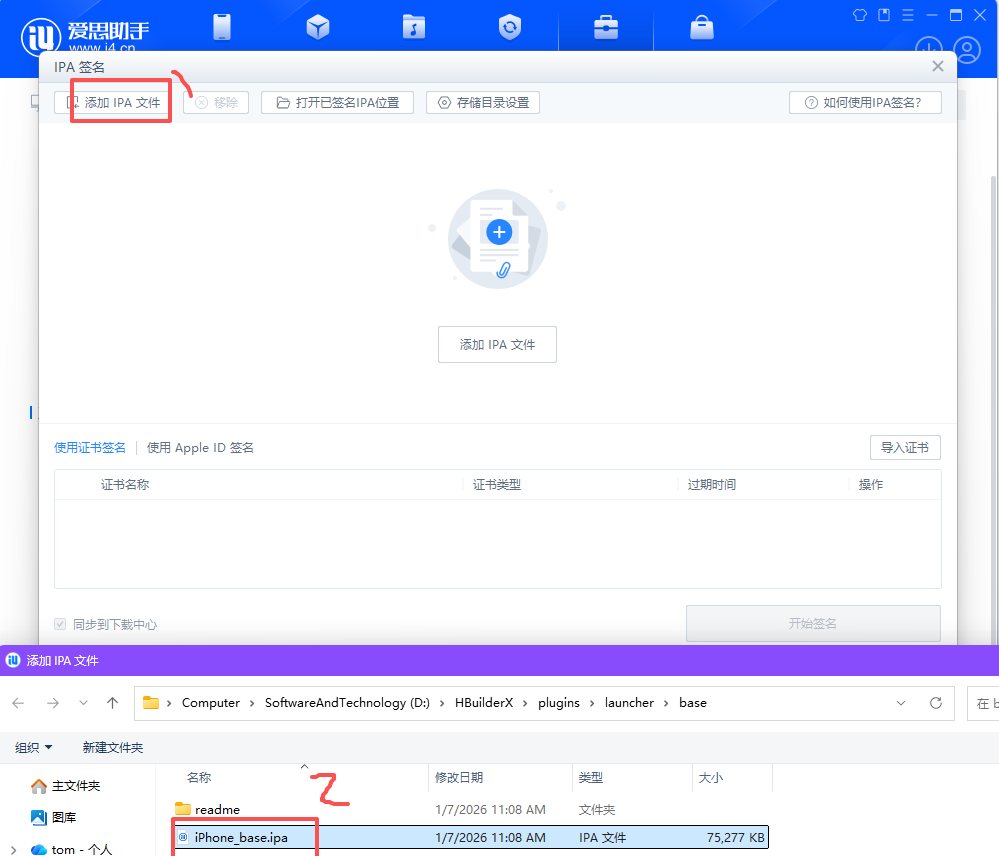This screenshot has height=856, width=999.
Task: Click the main window vertical scrollbar
Action: click(x=994, y=408)
